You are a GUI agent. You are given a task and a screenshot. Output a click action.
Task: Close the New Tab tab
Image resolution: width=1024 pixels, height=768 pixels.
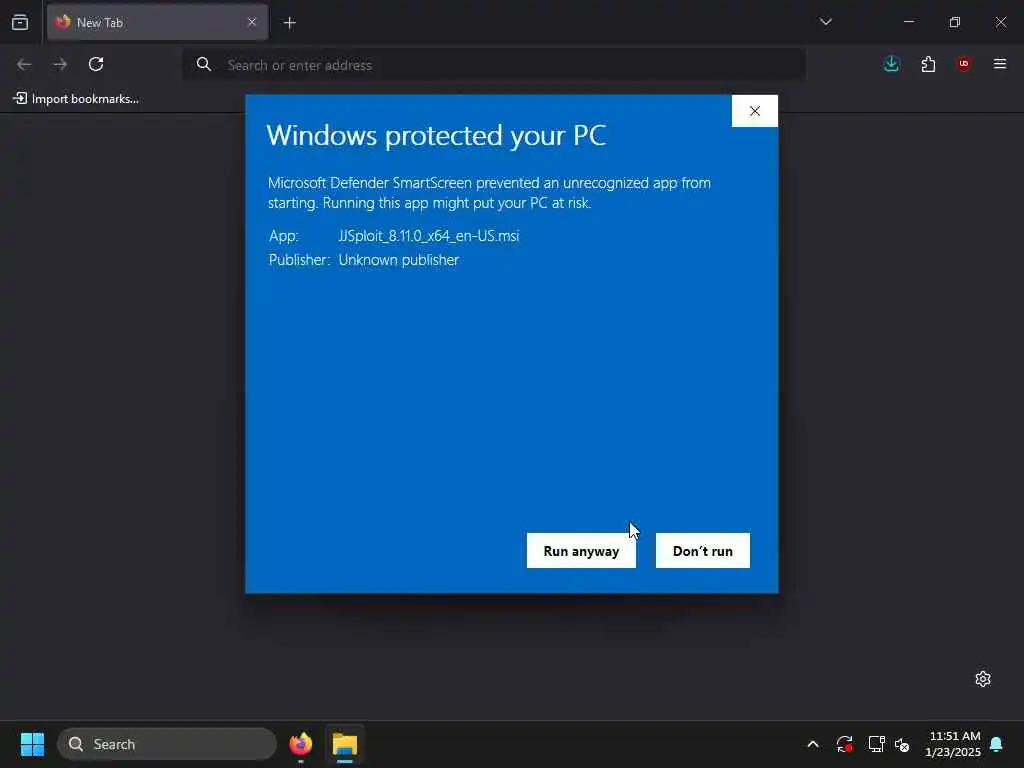tap(252, 22)
